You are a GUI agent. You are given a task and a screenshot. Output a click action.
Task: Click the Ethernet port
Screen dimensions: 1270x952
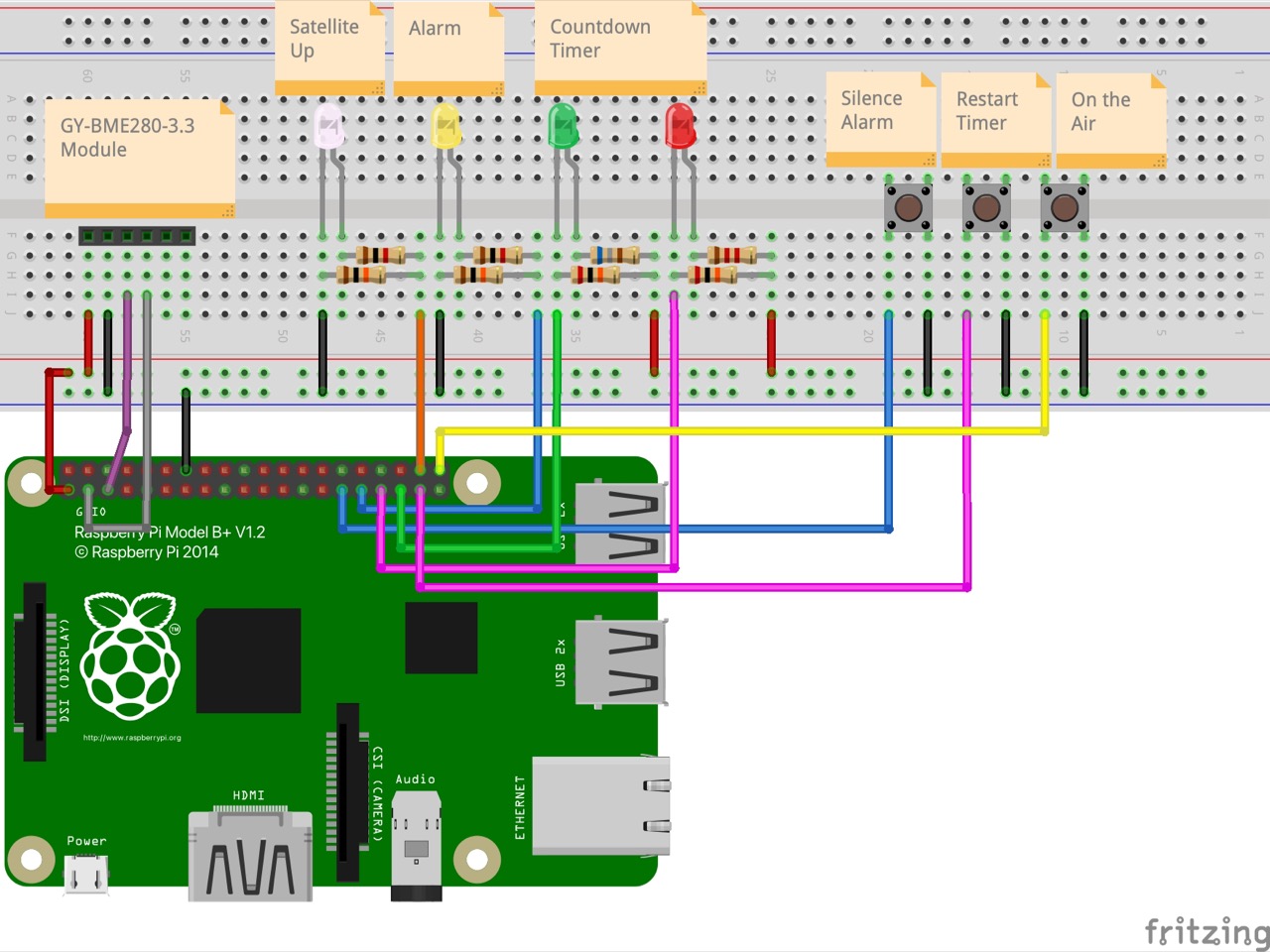(x=599, y=805)
